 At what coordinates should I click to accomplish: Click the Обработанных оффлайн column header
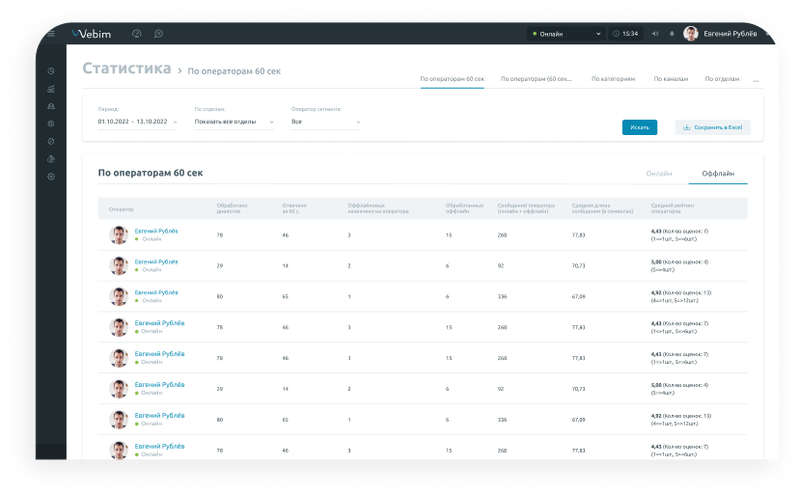pyautogui.click(x=464, y=208)
